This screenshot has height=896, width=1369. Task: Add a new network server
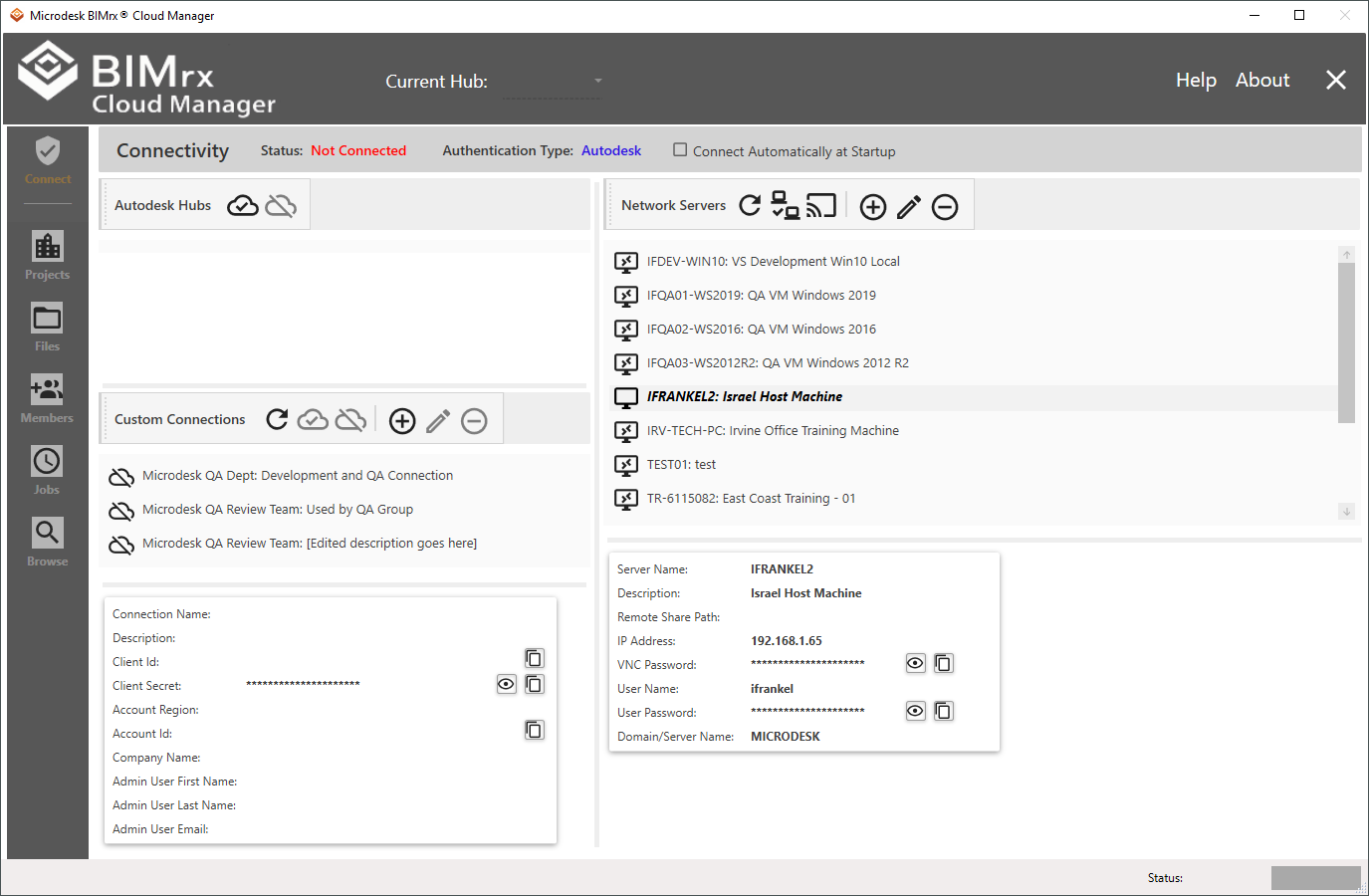point(872,206)
